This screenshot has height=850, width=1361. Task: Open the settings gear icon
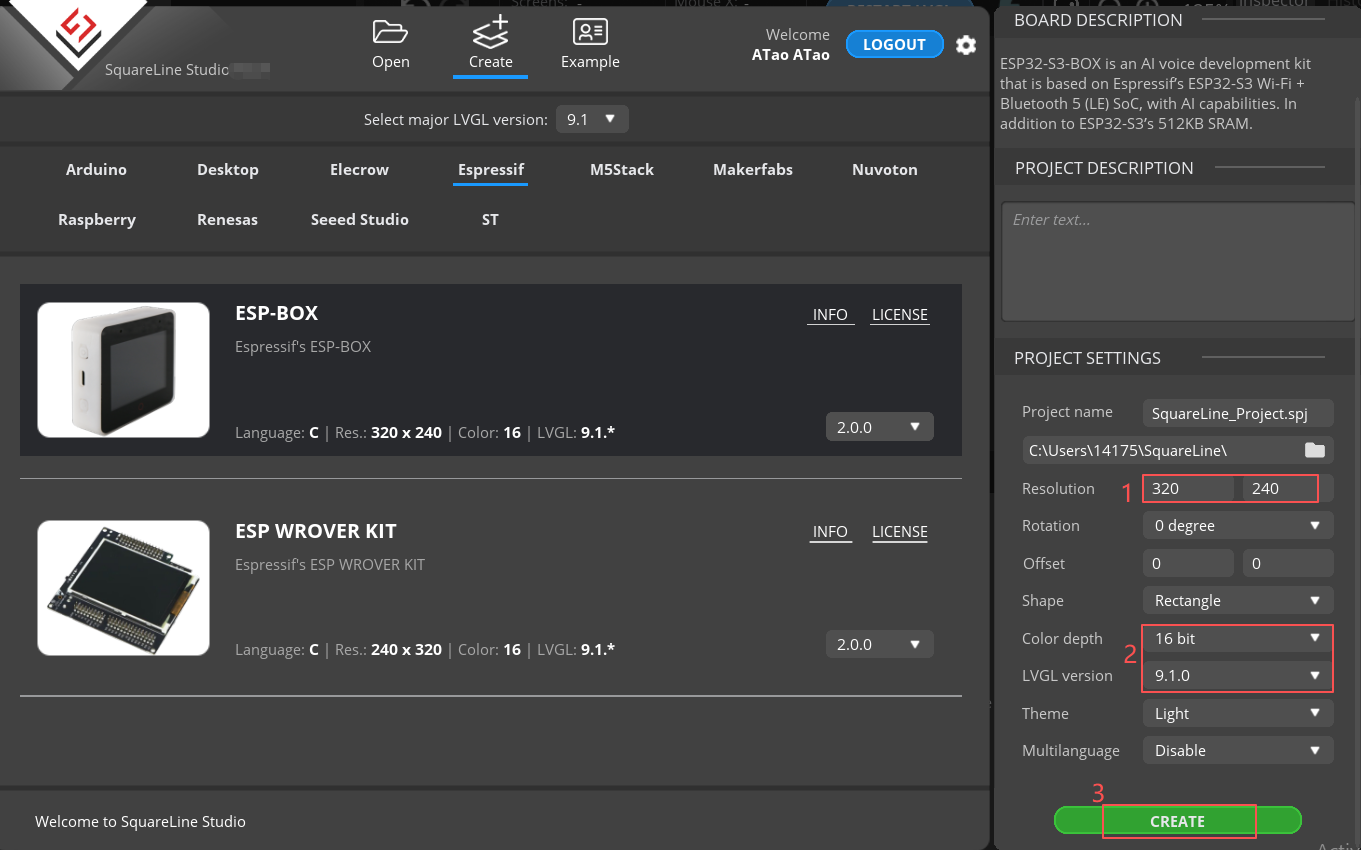click(x=966, y=45)
